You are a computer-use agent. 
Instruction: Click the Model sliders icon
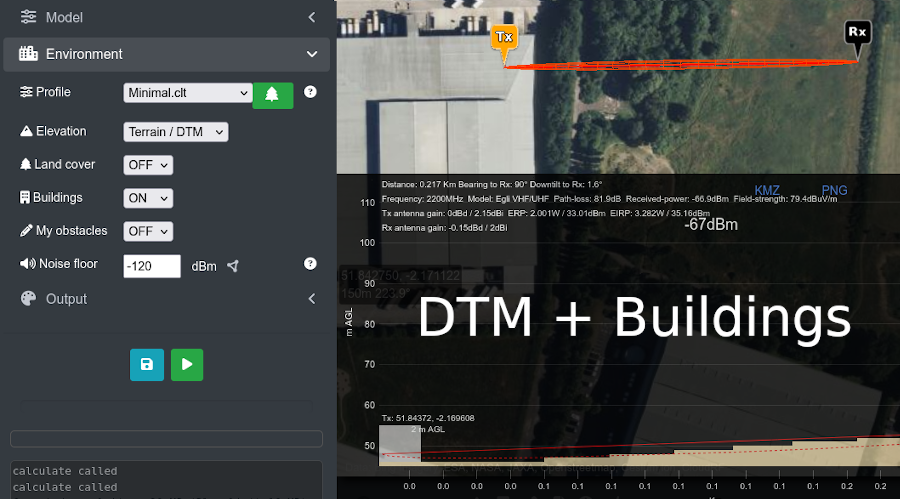coord(28,17)
